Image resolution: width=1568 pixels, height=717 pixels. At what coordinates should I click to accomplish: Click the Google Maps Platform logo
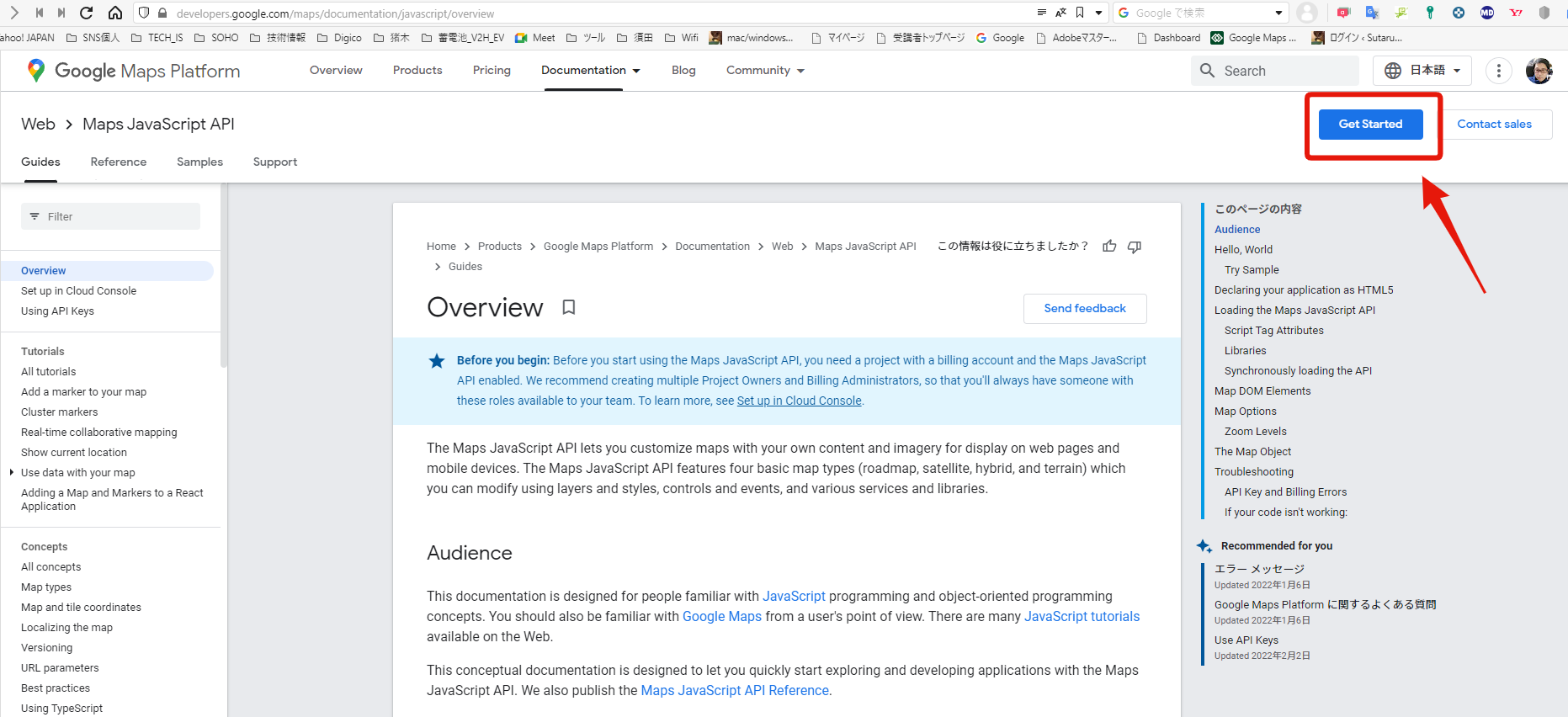[134, 71]
